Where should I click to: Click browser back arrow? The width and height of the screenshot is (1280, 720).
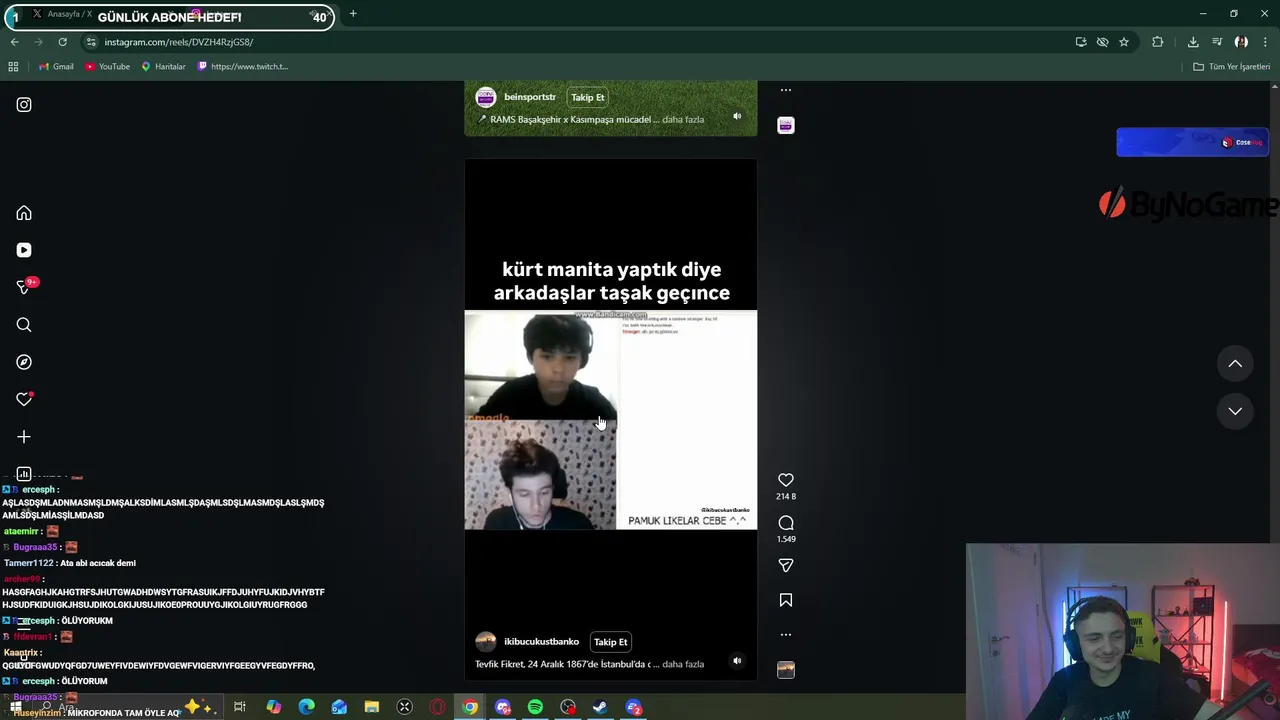point(14,42)
